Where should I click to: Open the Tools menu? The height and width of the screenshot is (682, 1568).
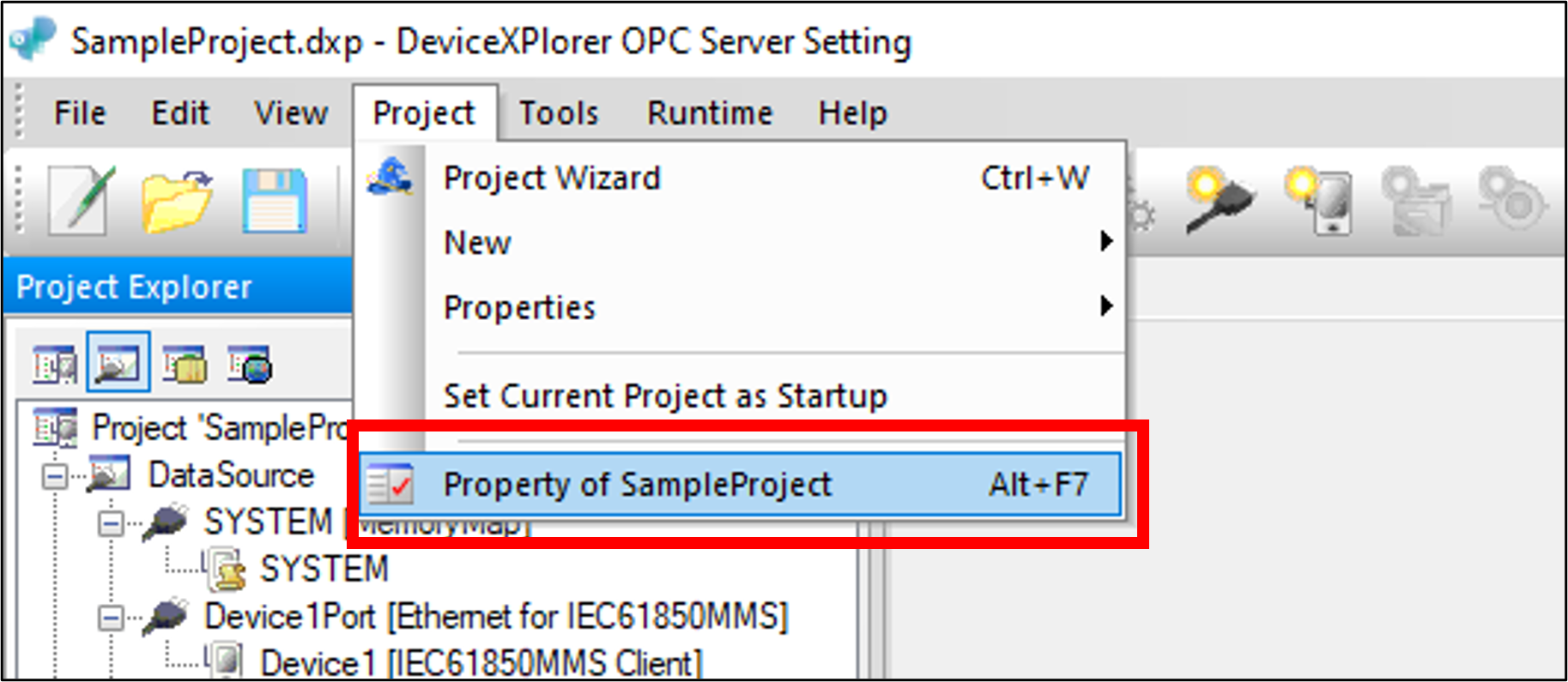[x=559, y=112]
